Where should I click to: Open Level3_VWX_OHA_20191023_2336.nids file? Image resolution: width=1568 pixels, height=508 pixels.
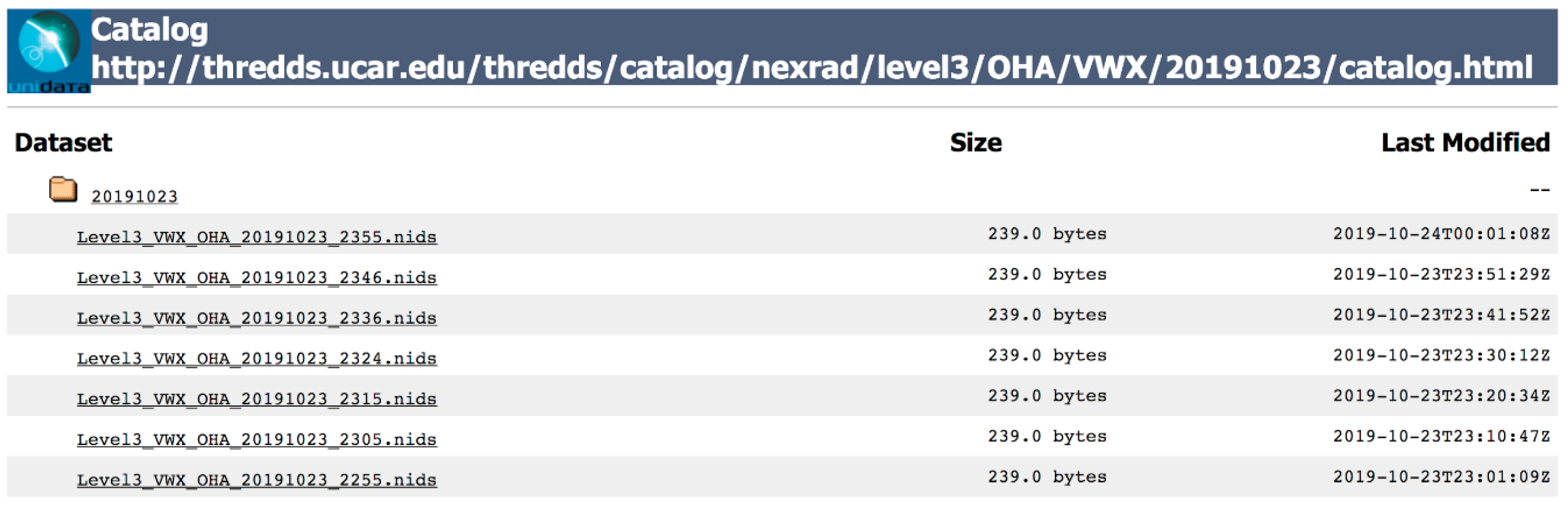(x=256, y=318)
